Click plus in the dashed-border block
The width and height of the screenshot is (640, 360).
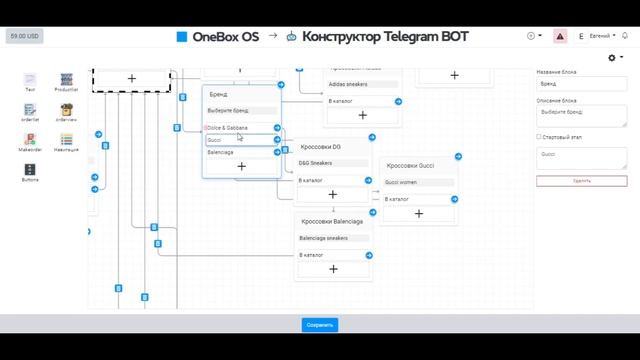coord(131,79)
